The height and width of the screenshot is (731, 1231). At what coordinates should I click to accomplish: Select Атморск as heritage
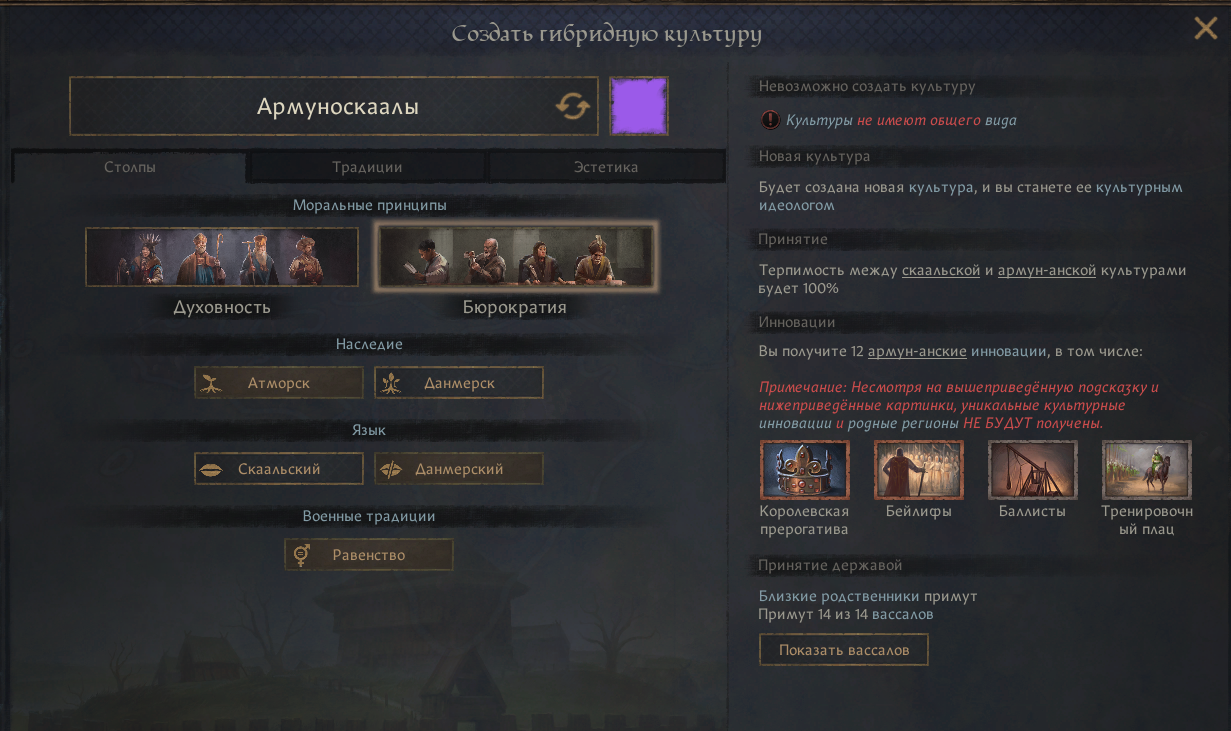click(x=279, y=383)
